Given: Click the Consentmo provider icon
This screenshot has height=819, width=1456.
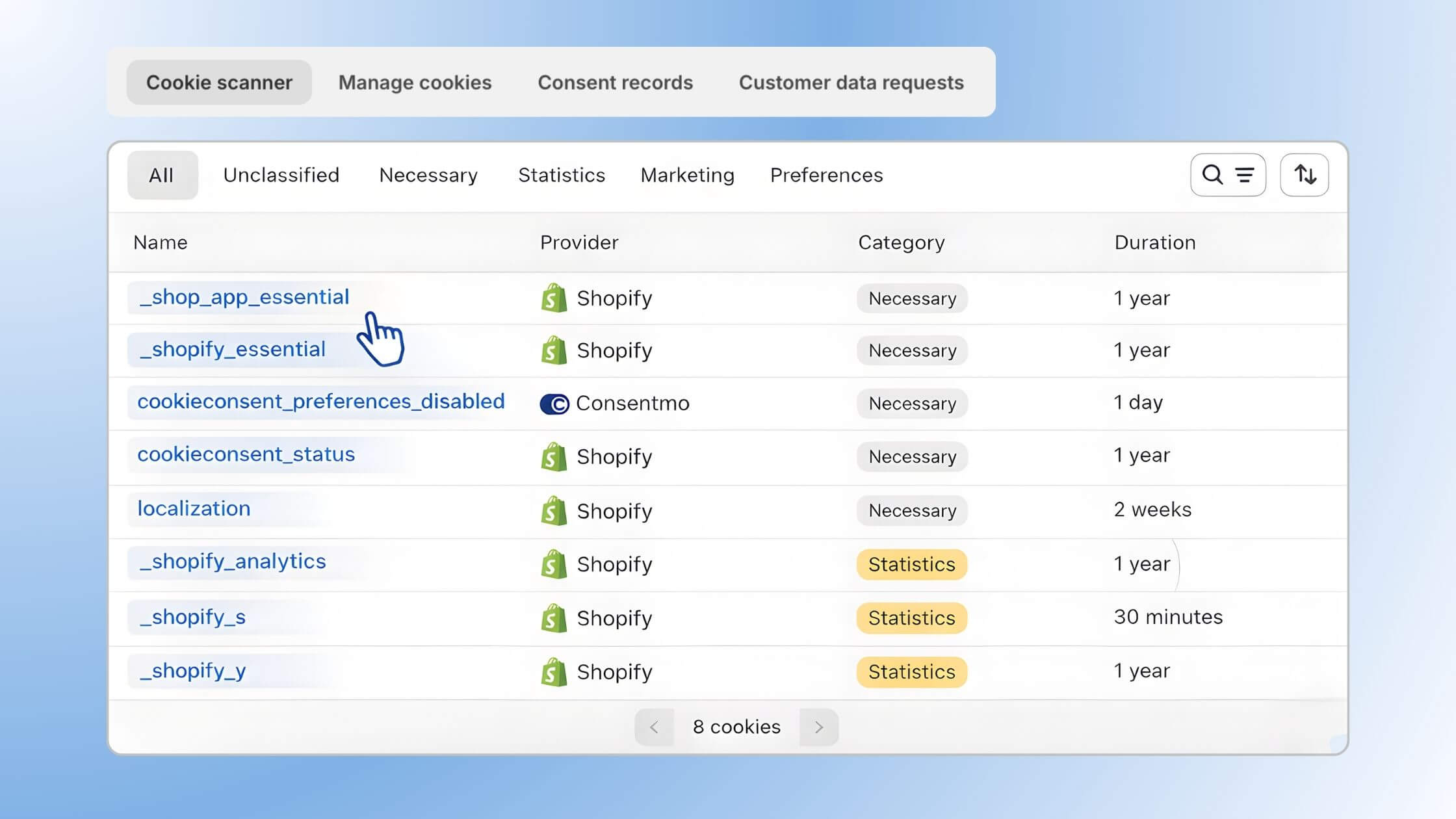Looking at the screenshot, I should click(x=554, y=403).
